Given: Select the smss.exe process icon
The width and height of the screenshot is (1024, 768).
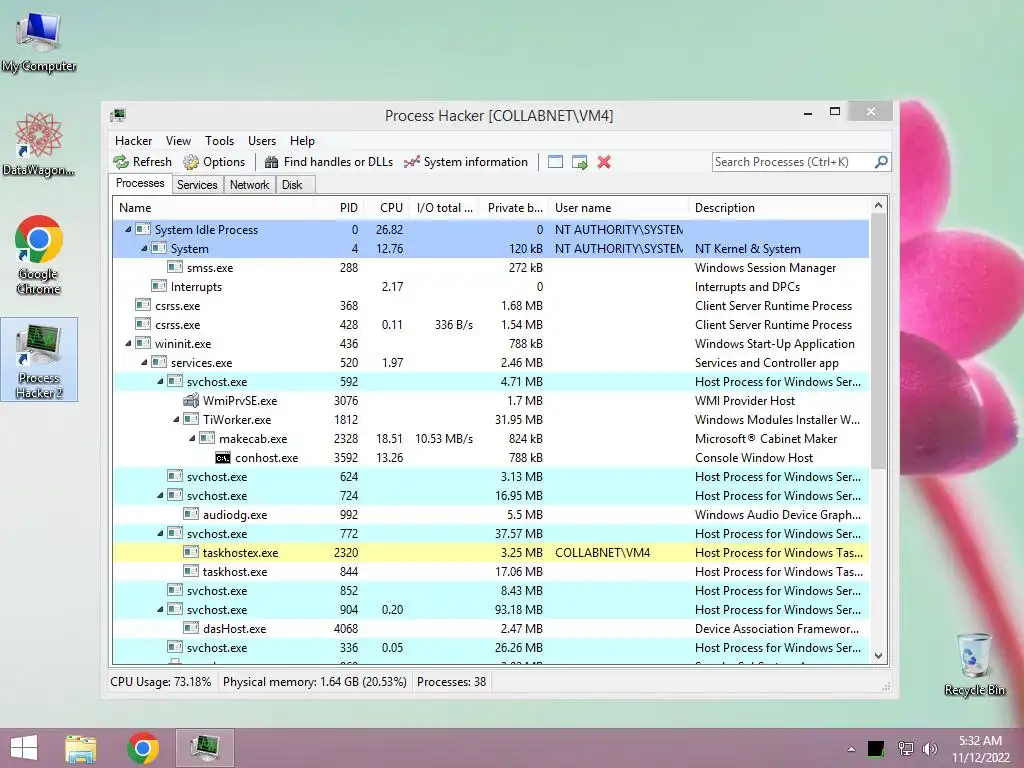Looking at the screenshot, I should pos(174,267).
